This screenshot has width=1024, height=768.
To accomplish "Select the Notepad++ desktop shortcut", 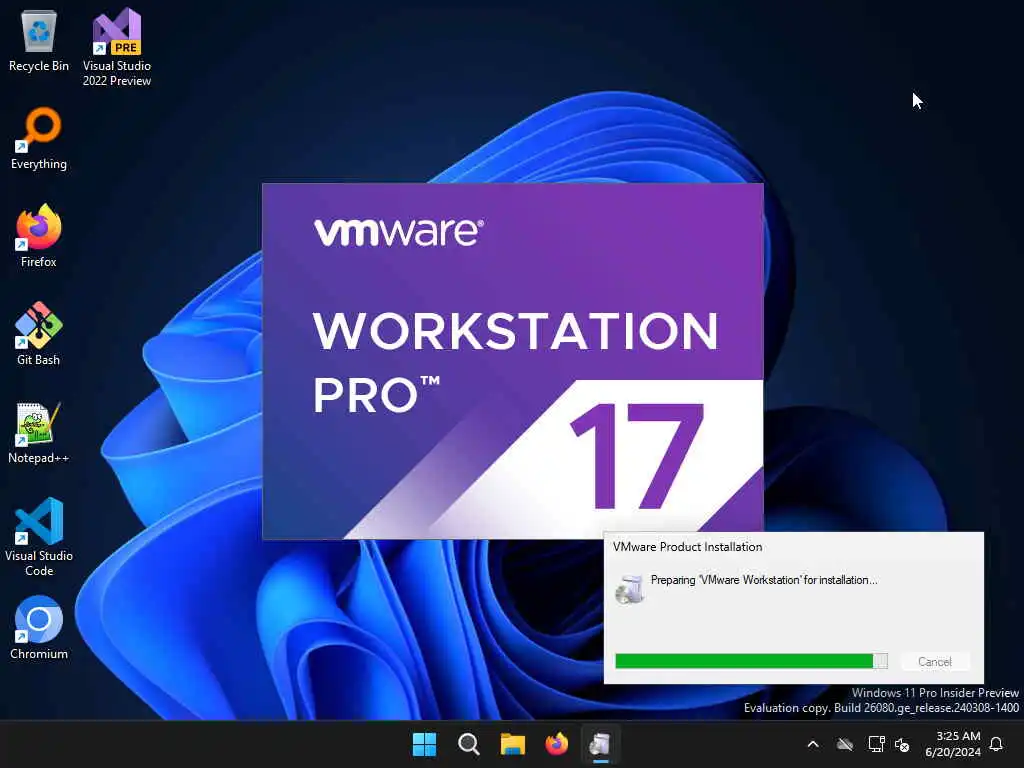I will (x=39, y=432).
